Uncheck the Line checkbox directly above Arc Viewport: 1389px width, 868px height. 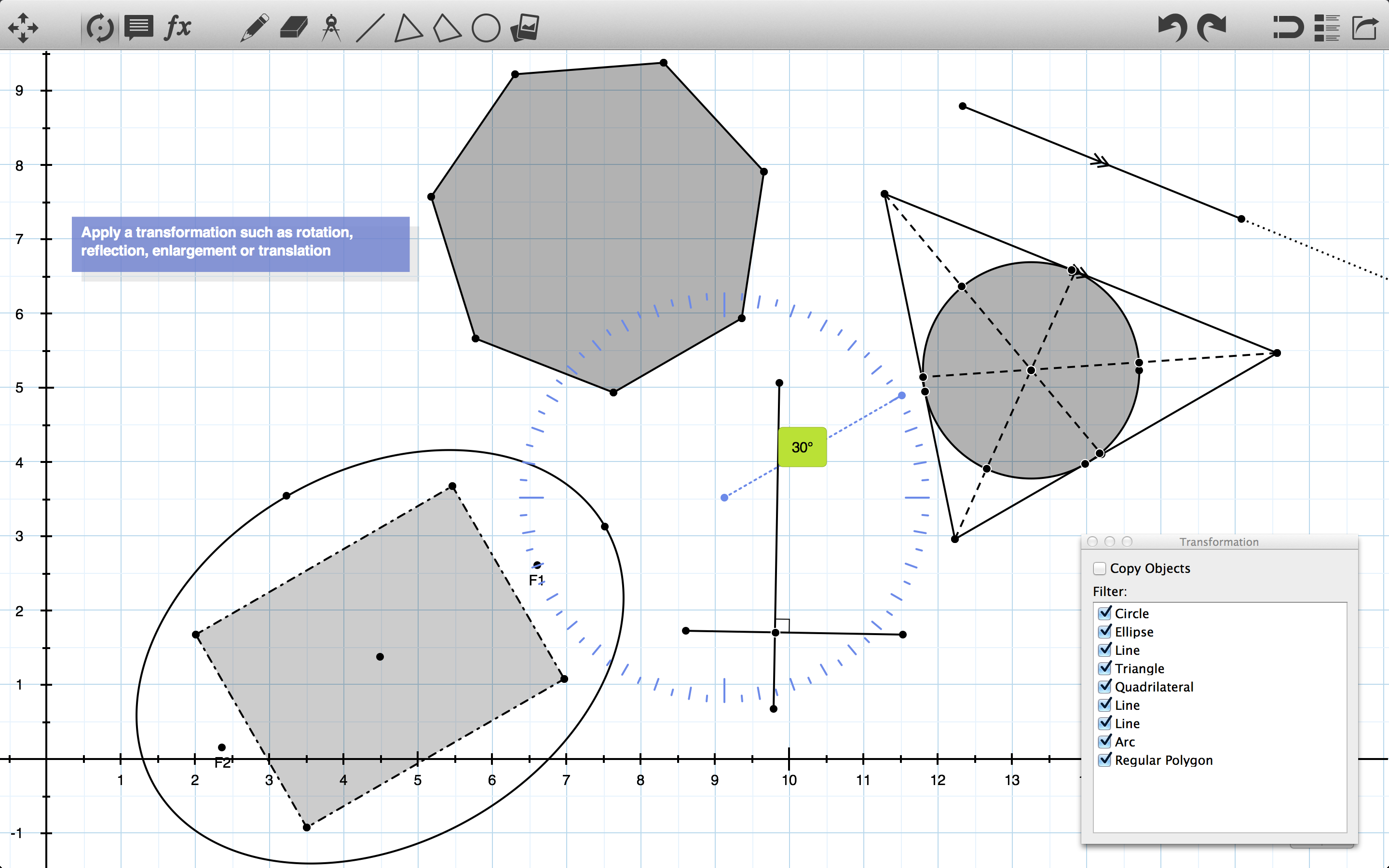click(1105, 723)
